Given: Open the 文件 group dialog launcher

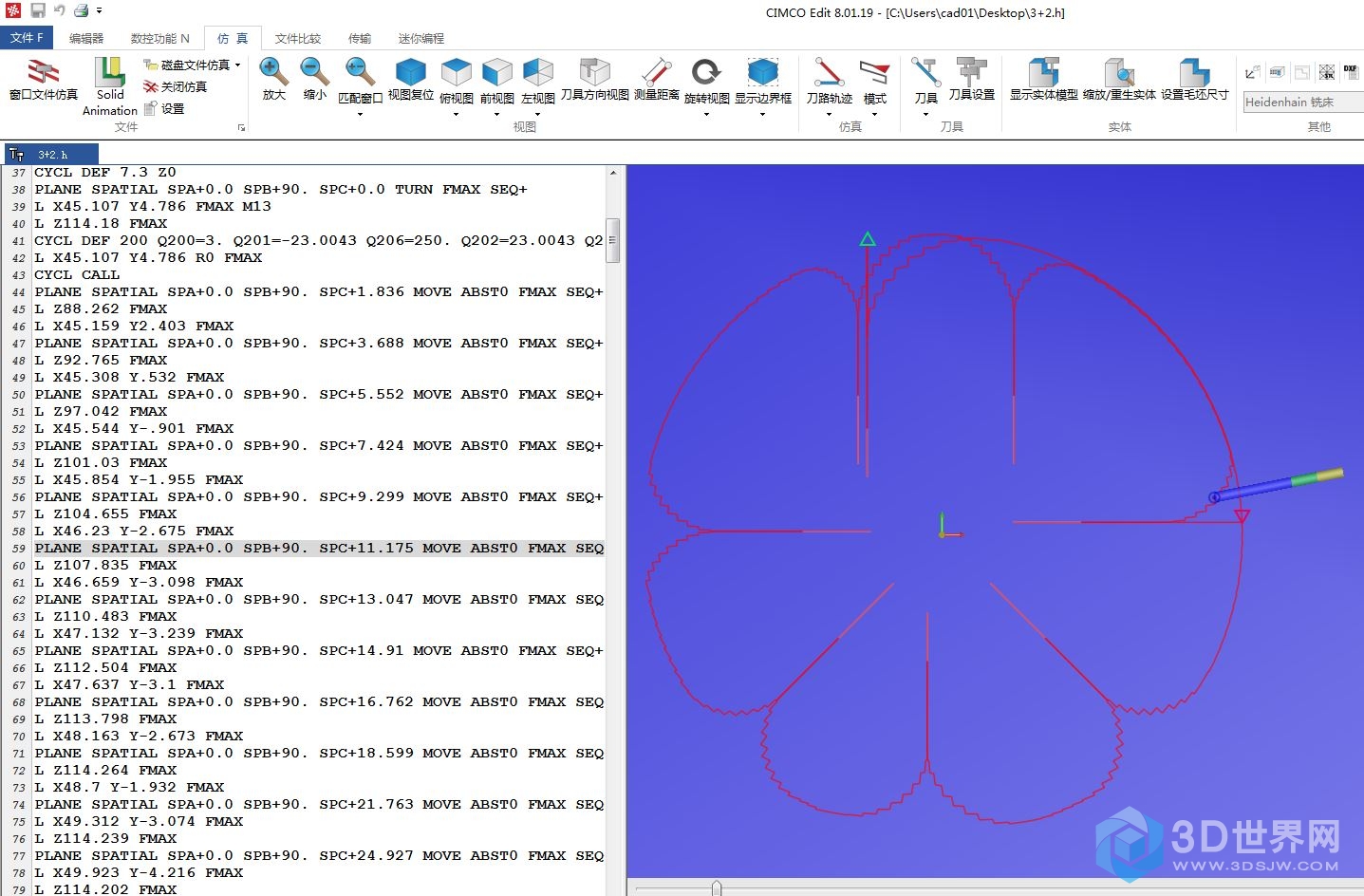Looking at the screenshot, I should pos(241,127).
